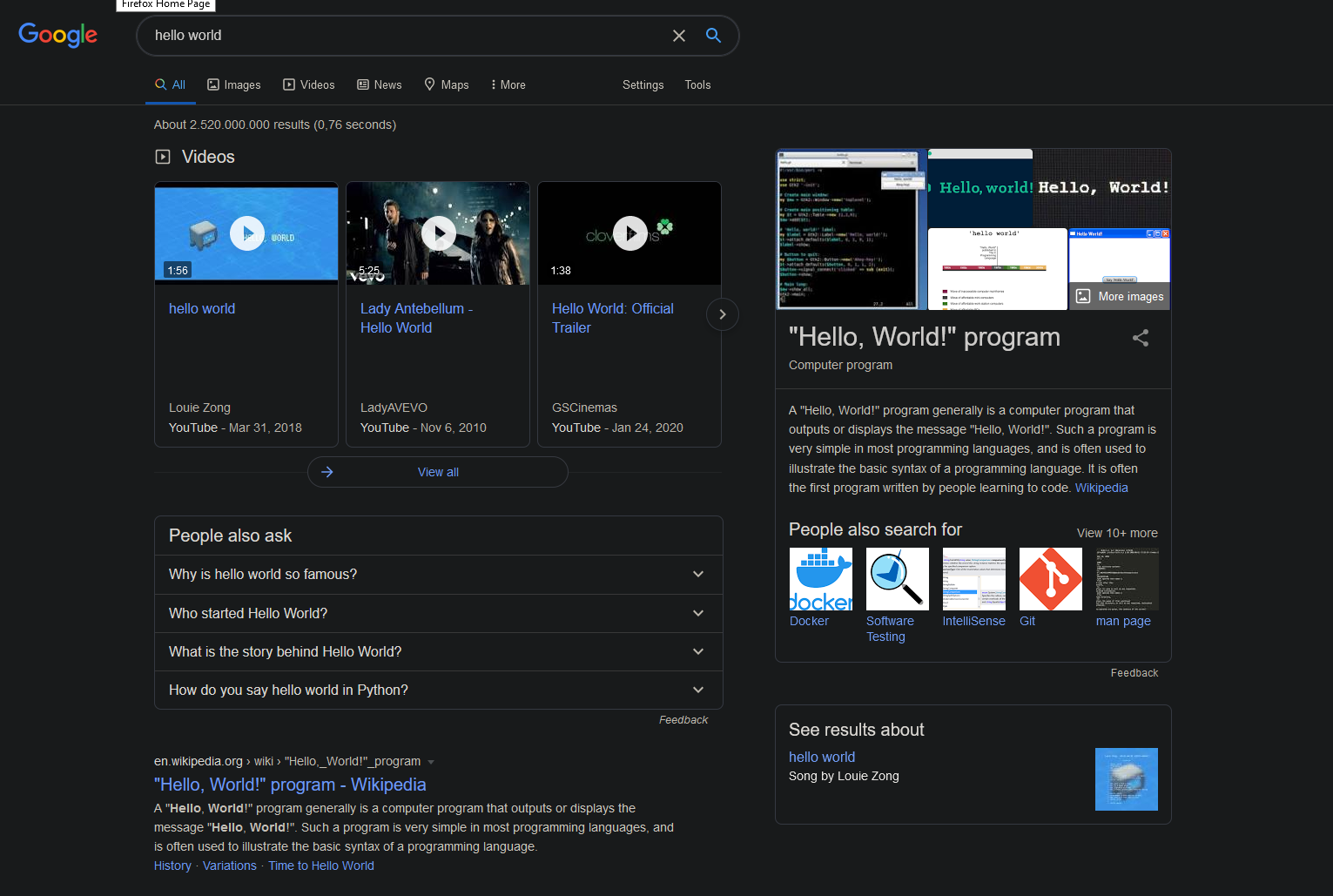Viewport: 1333px width, 896px height.
Task: Play the Hello World Official Trailer video
Action: (629, 233)
